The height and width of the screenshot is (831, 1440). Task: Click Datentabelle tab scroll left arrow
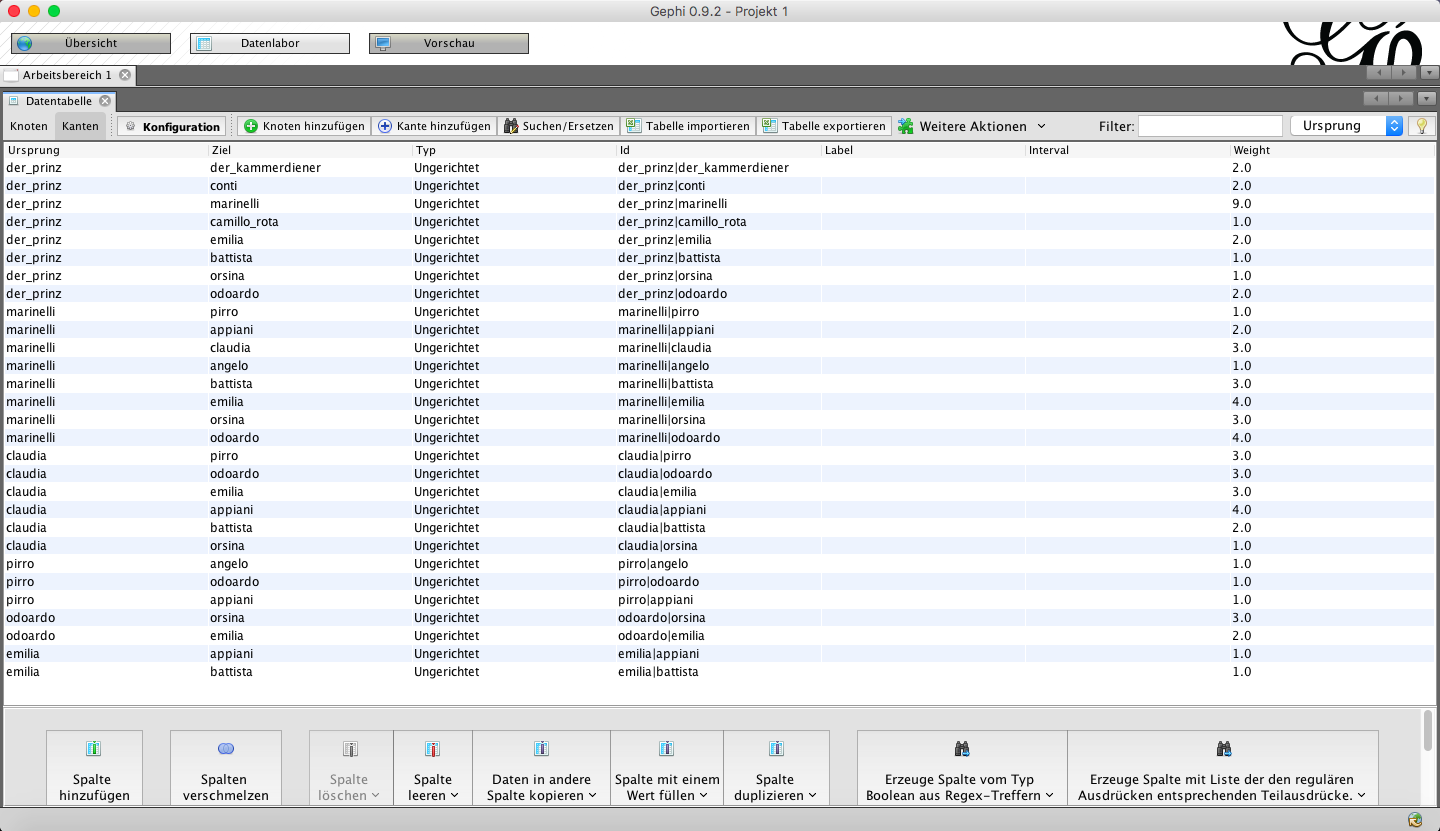(1376, 98)
